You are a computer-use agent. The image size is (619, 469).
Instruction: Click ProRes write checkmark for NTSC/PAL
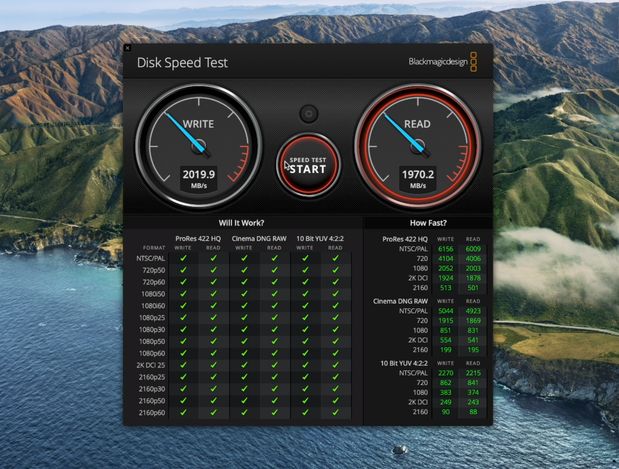pyautogui.click(x=183, y=258)
